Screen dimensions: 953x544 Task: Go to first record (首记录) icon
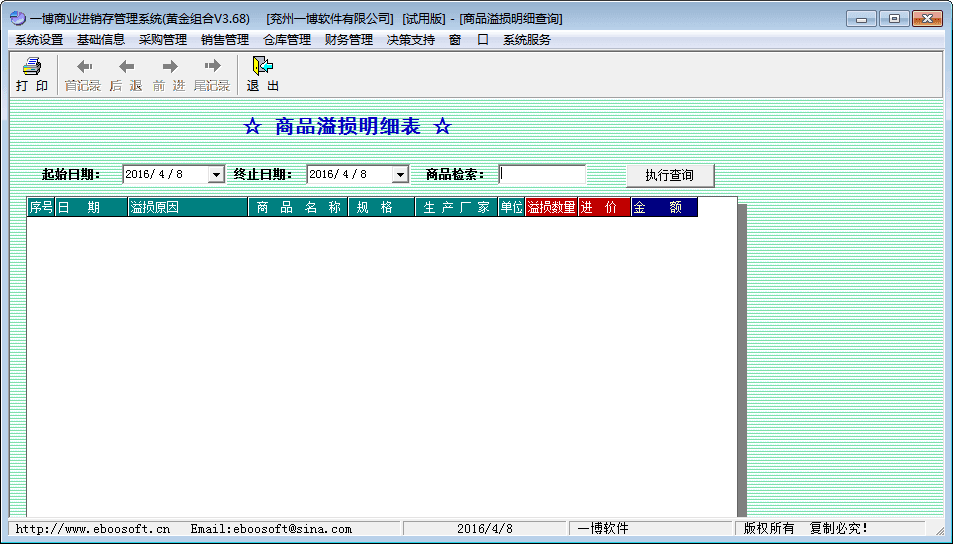click(83, 67)
